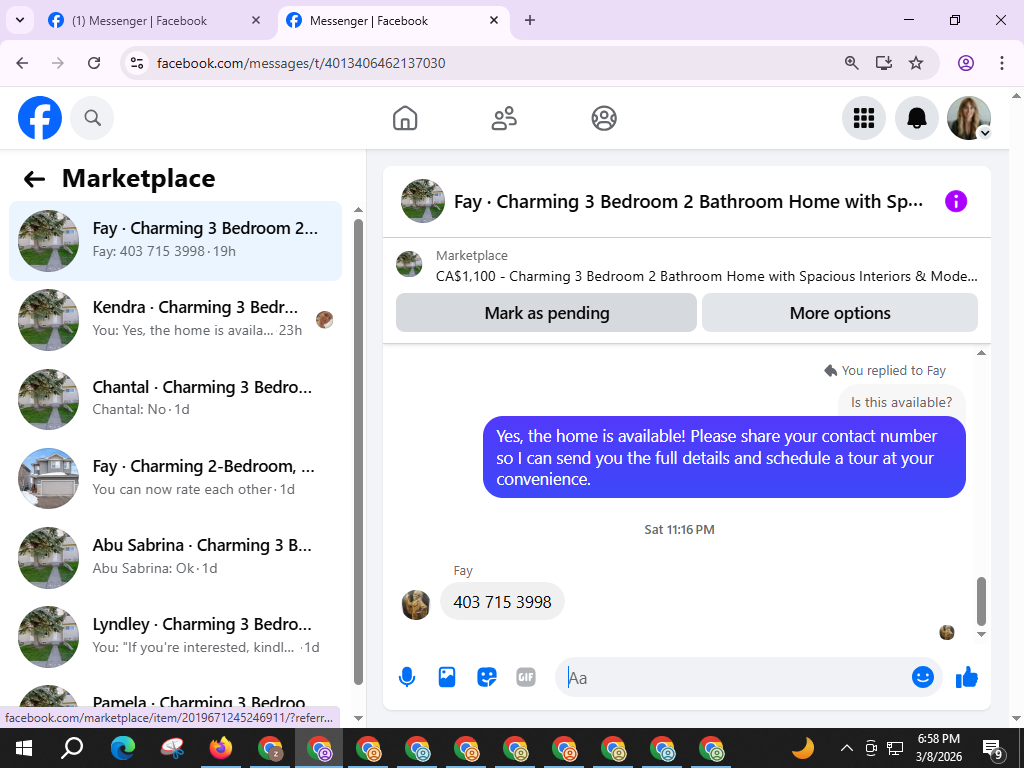
Task: Launch Firefox from taskbar
Action: coord(221,748)
